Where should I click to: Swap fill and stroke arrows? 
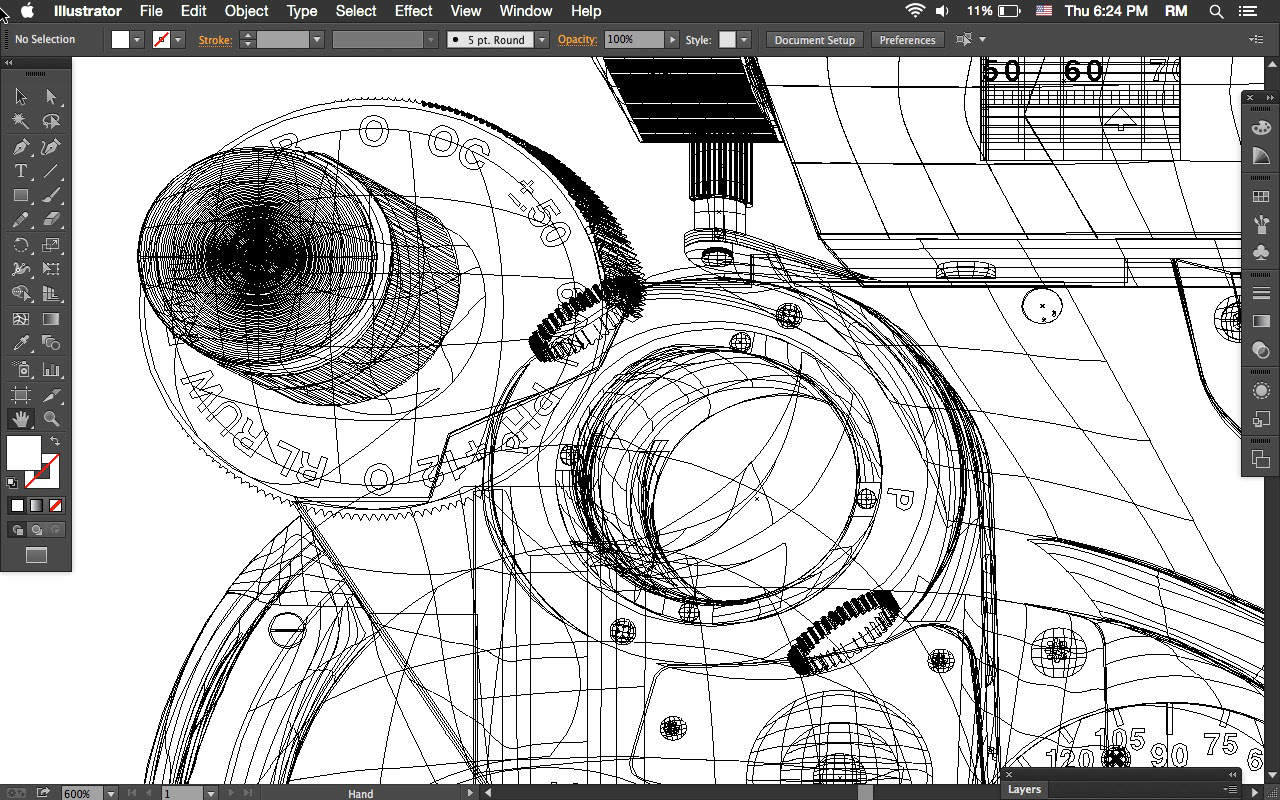point(55,441)
